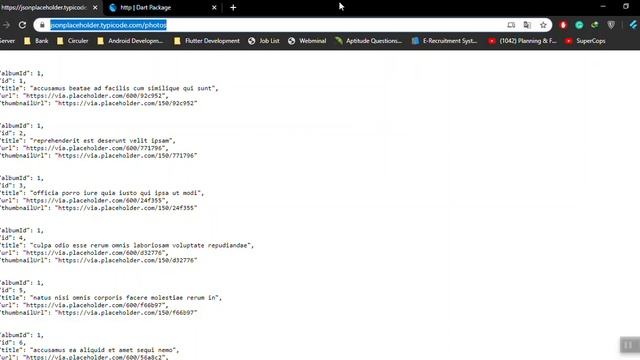Viewport: 640px width, 360px height.
Task: Open the Server bookmark
Action: 7,41
